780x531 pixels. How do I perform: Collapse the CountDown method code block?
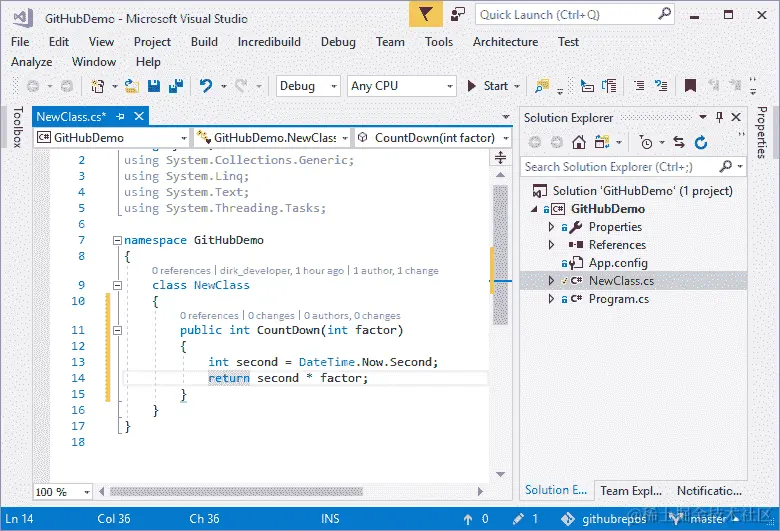click(117, 330)
